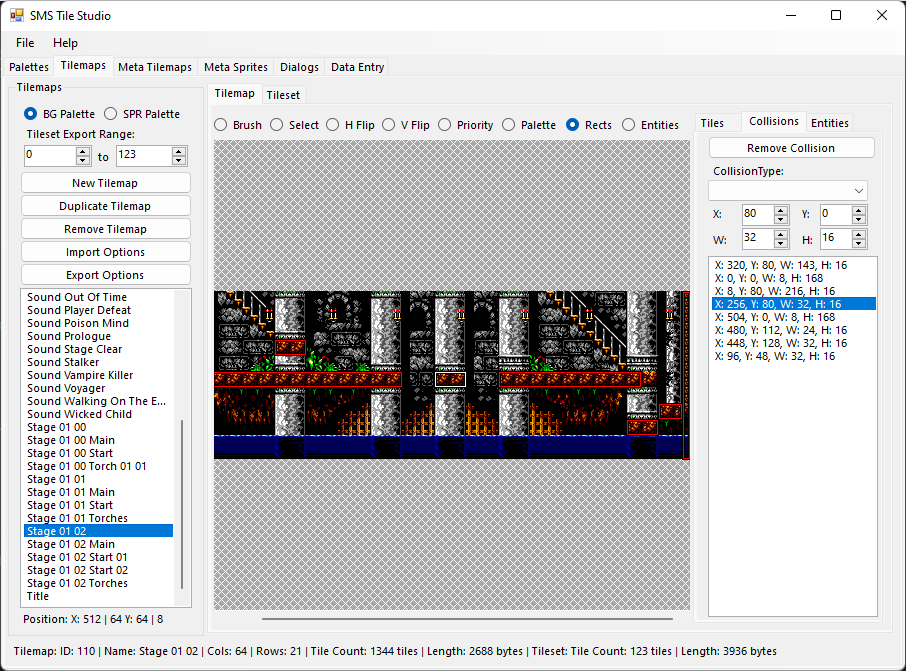Screen dimensions: 906x671
Task: Increment the collision W value
Action: pos(781,234)
